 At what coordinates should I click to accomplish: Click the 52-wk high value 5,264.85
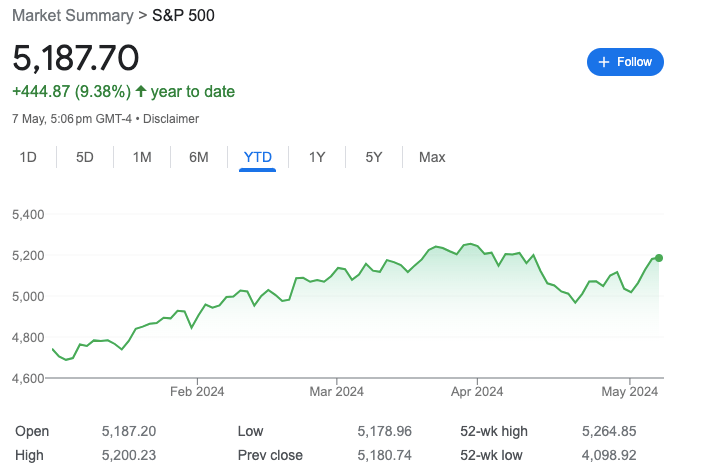609,431
